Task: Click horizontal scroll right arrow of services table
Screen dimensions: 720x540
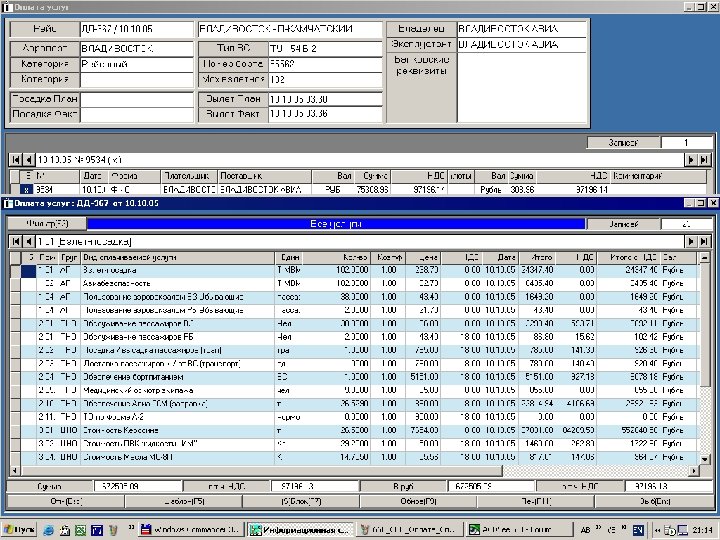Action: 694,470
